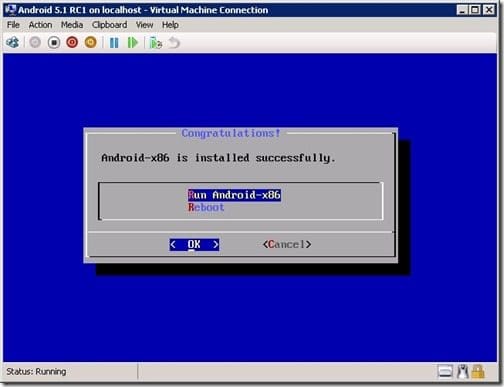The height and width of the screenshot is (387, 504).
Task: Click the green Reset toolbar icon
Action: (133, 43)
